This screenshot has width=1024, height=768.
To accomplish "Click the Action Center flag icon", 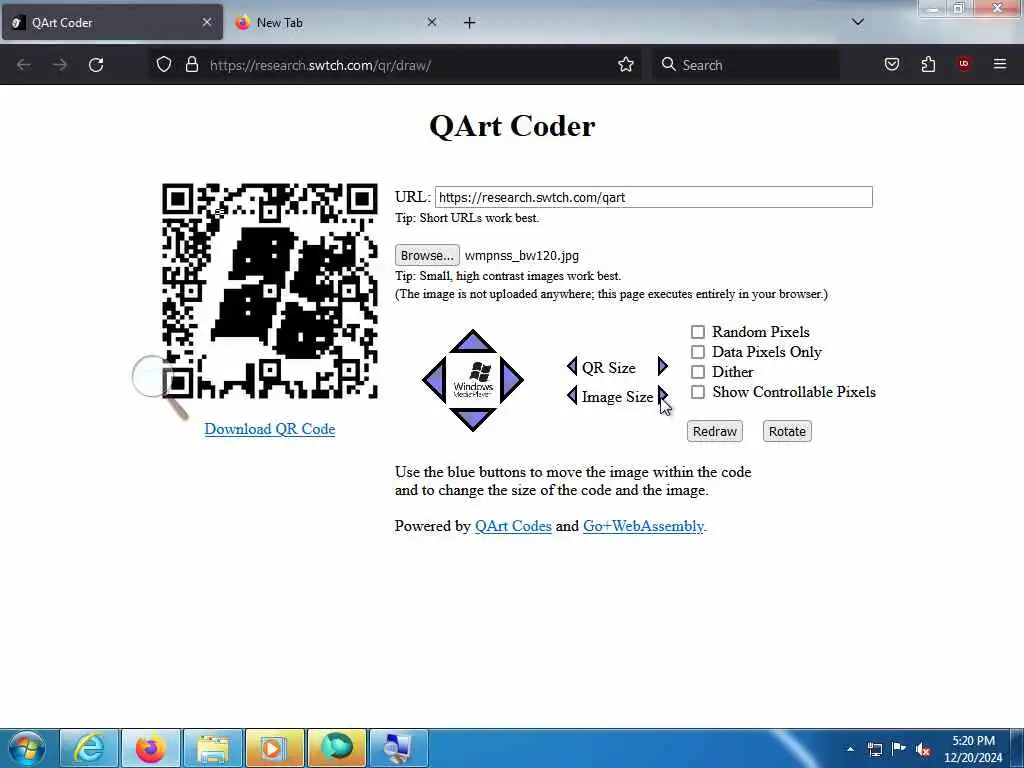I will point(899,749).
